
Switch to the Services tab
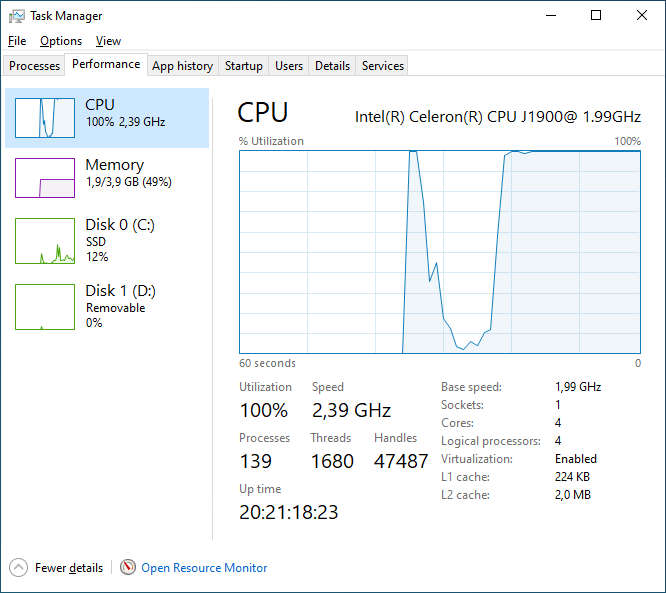[383, 66]
